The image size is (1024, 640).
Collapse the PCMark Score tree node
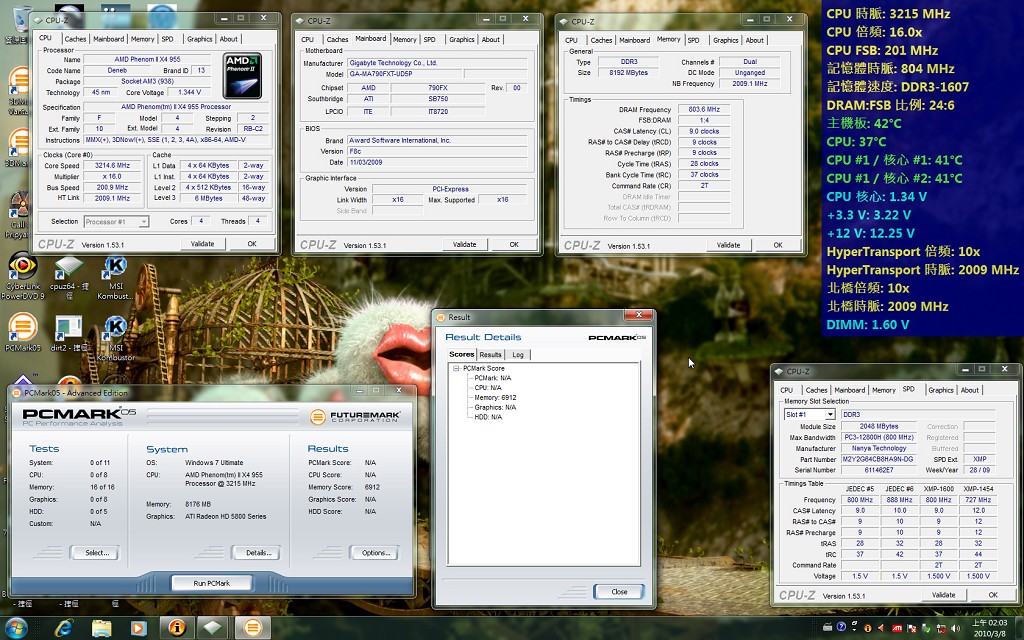pos(456,368)
